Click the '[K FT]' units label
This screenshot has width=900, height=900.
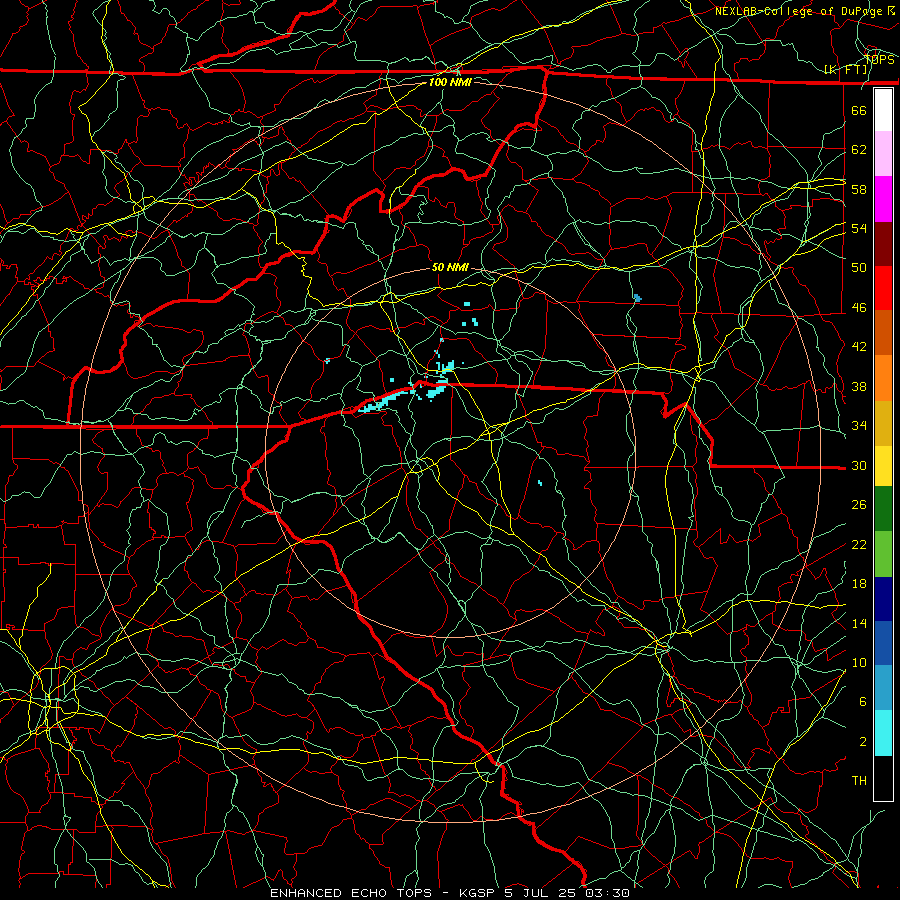coord(846,70)
